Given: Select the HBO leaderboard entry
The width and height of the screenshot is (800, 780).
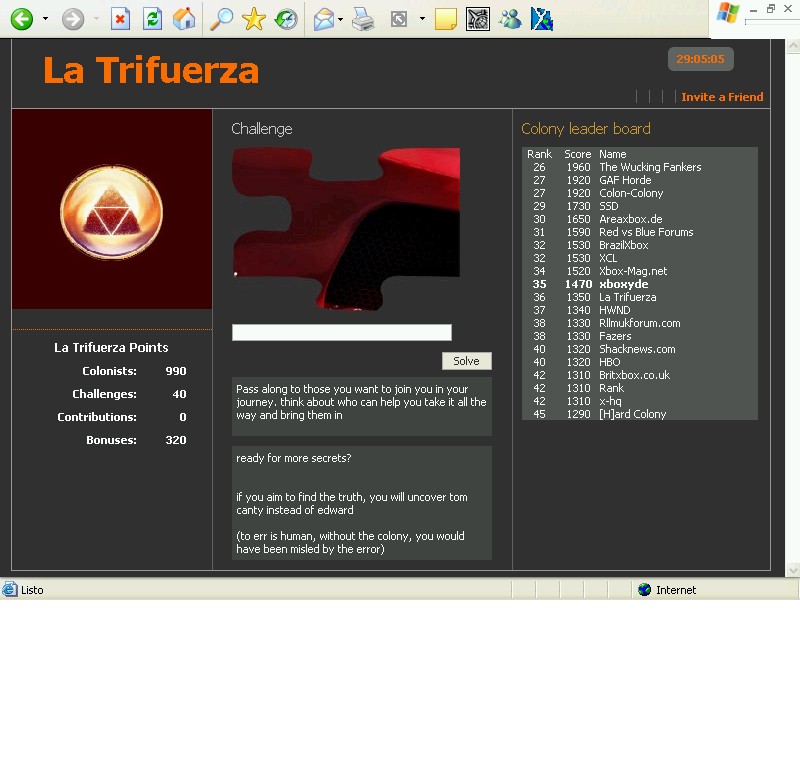Looking at the screenshot, I should click(x=640, y=362).
